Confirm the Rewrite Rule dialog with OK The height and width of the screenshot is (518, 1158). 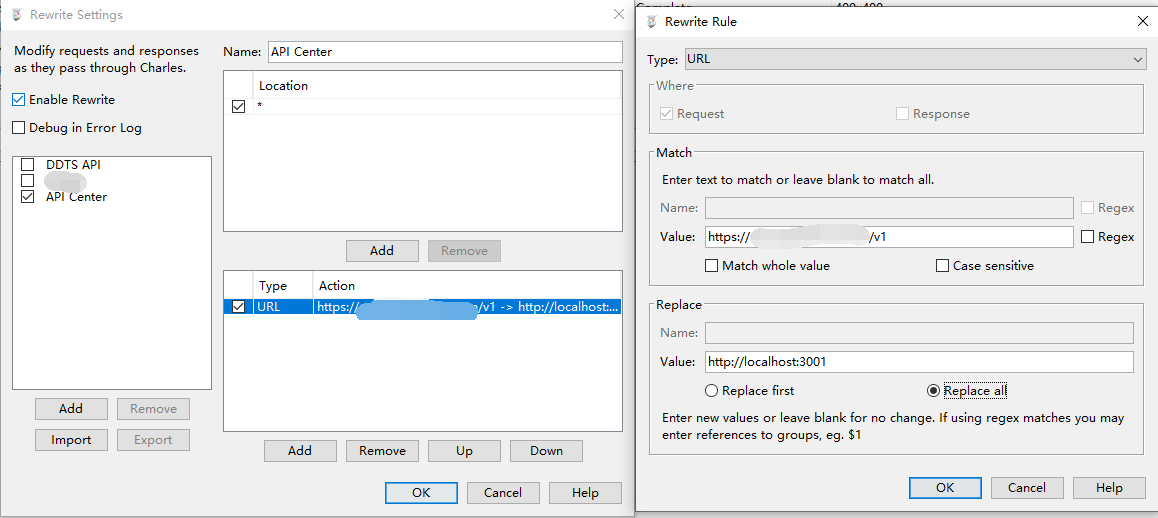(945, 488)
